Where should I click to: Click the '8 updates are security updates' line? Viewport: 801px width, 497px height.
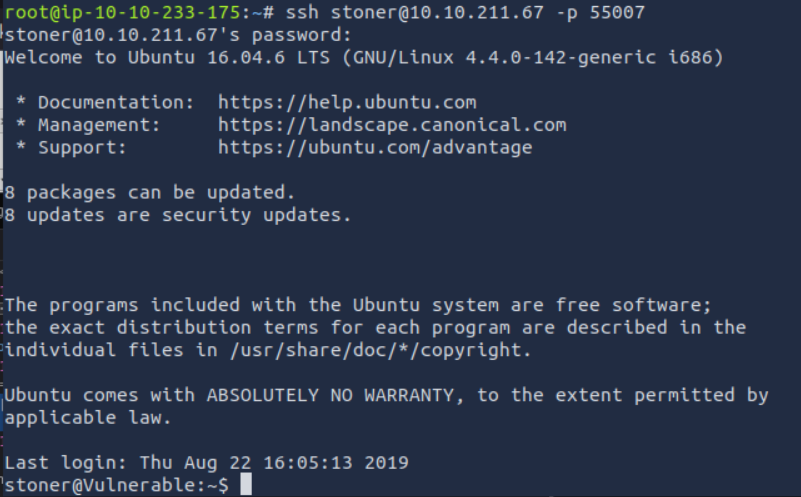177,215
